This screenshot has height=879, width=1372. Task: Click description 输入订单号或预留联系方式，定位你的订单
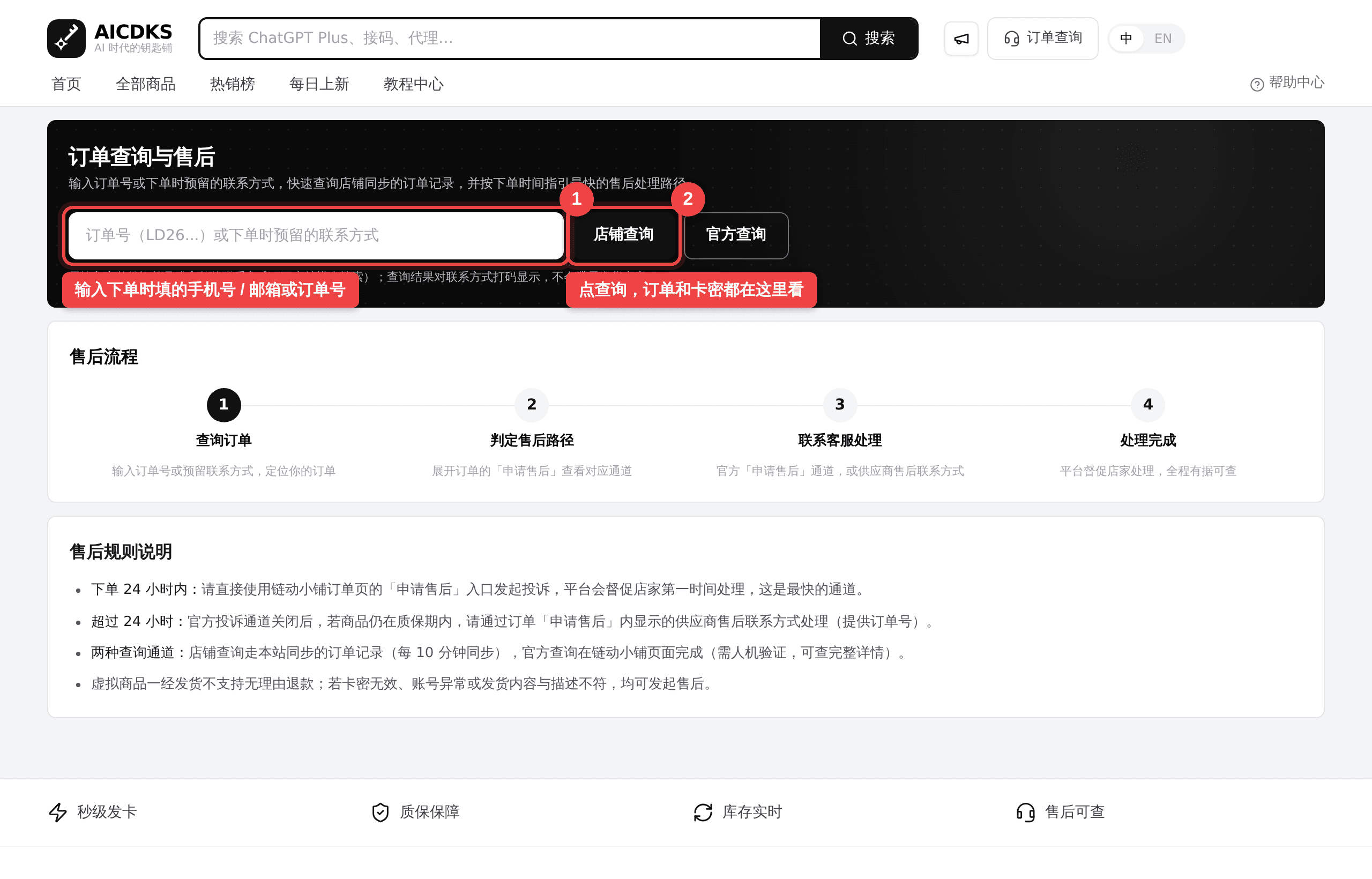point(223,472)
